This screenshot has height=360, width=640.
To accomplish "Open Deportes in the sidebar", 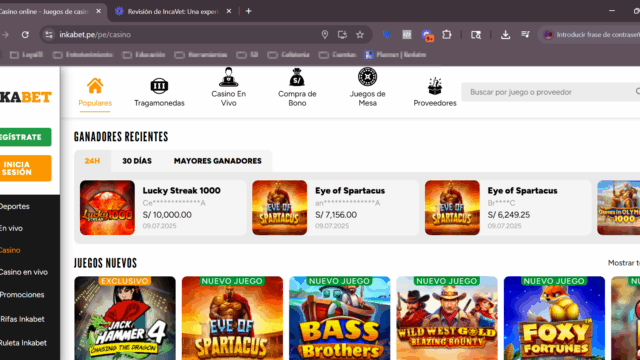I will click(15, 206).
